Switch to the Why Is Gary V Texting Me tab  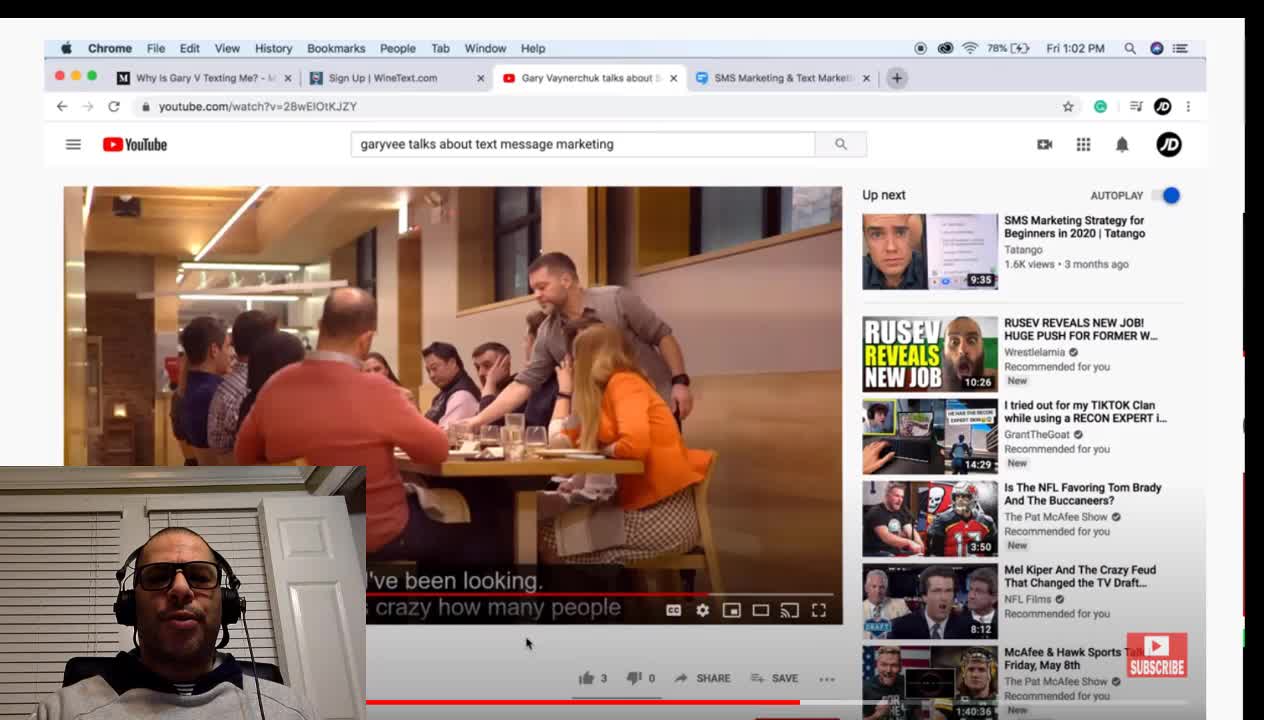[205, 78]
